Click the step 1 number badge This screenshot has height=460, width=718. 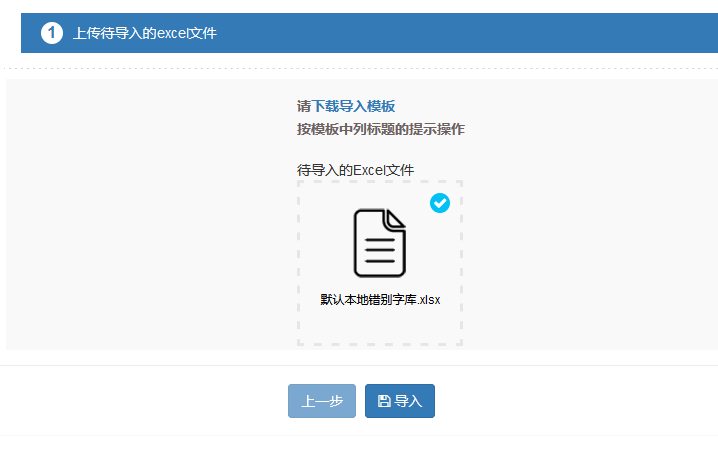52,33
